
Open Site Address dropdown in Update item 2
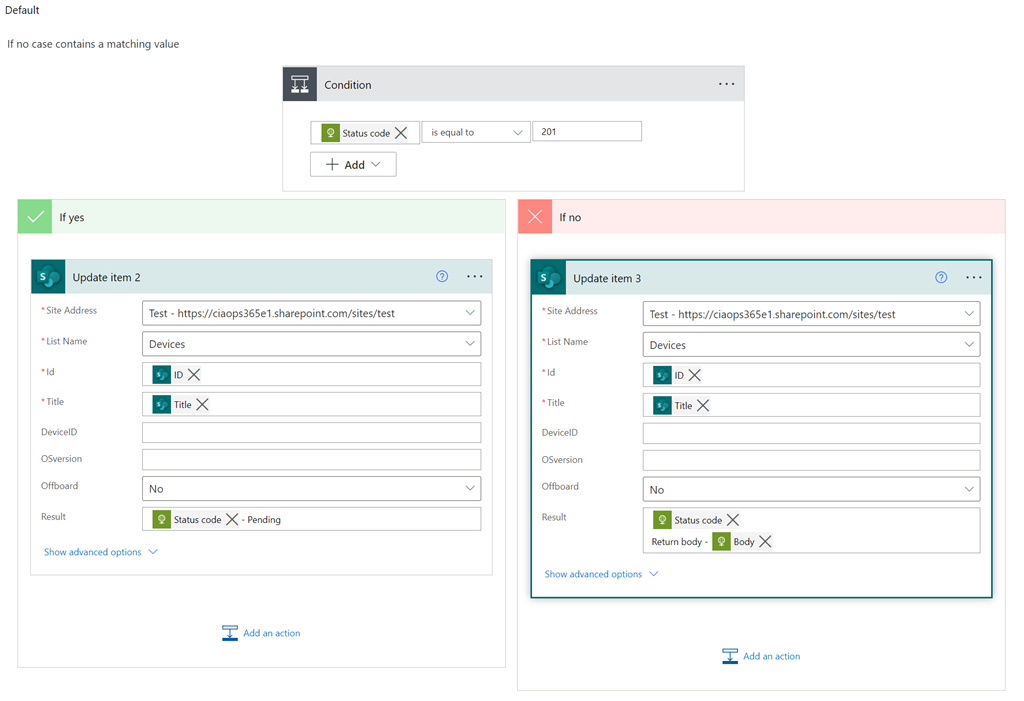pos(470,313)
